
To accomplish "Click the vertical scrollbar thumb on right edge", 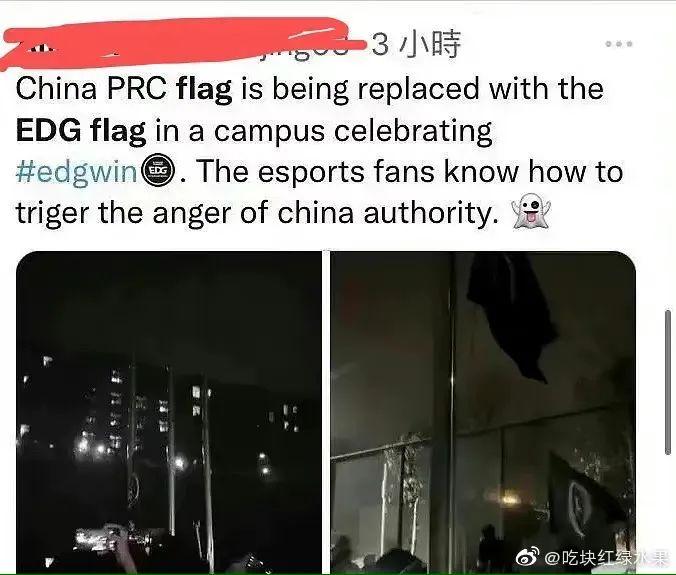I will tap(668, 381).
